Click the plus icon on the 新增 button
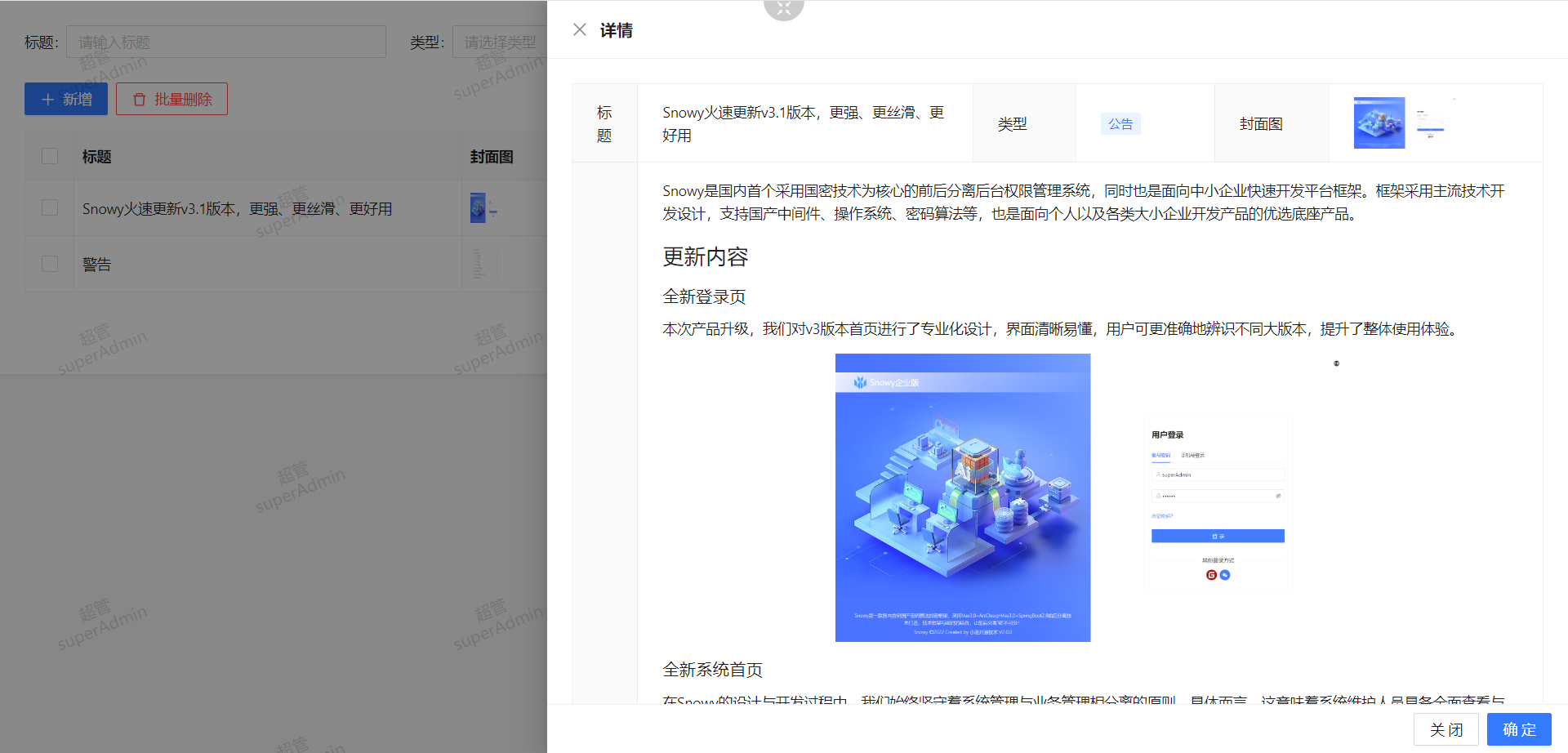The height and width of the screenshot is (753, 1568). (x=48, y=99)
